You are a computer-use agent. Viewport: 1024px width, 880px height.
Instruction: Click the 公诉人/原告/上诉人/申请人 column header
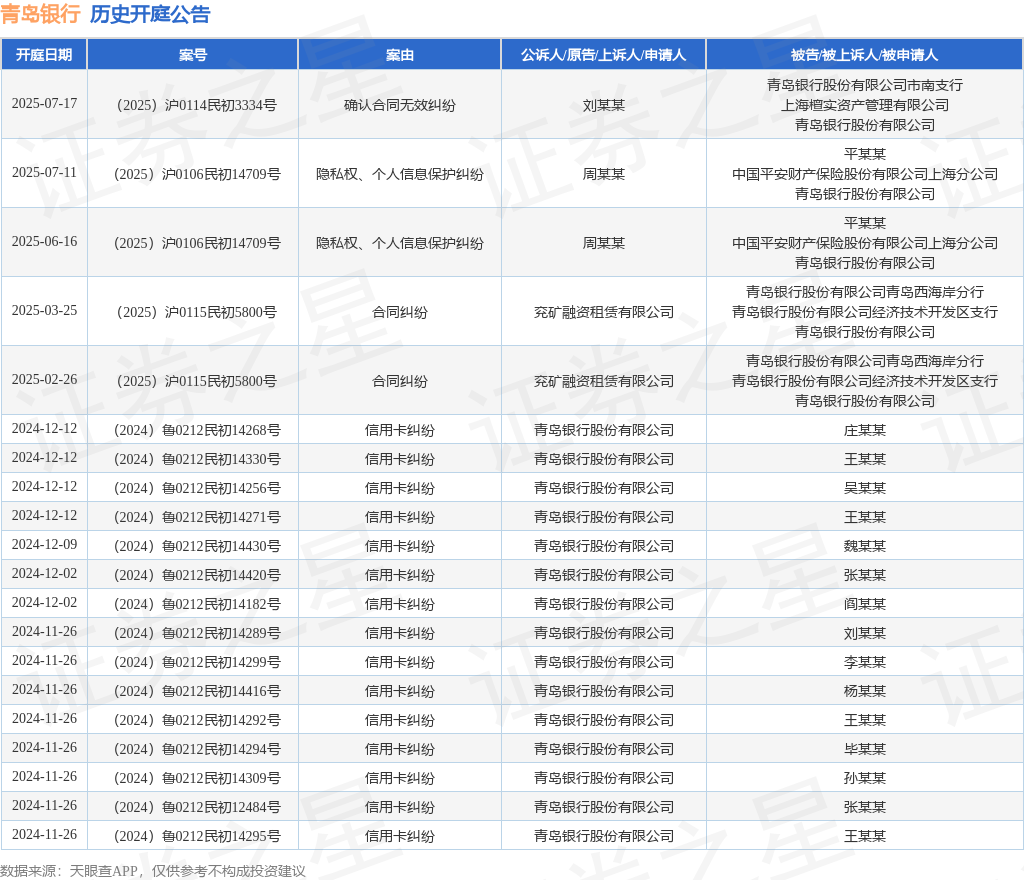pos(603,55)
